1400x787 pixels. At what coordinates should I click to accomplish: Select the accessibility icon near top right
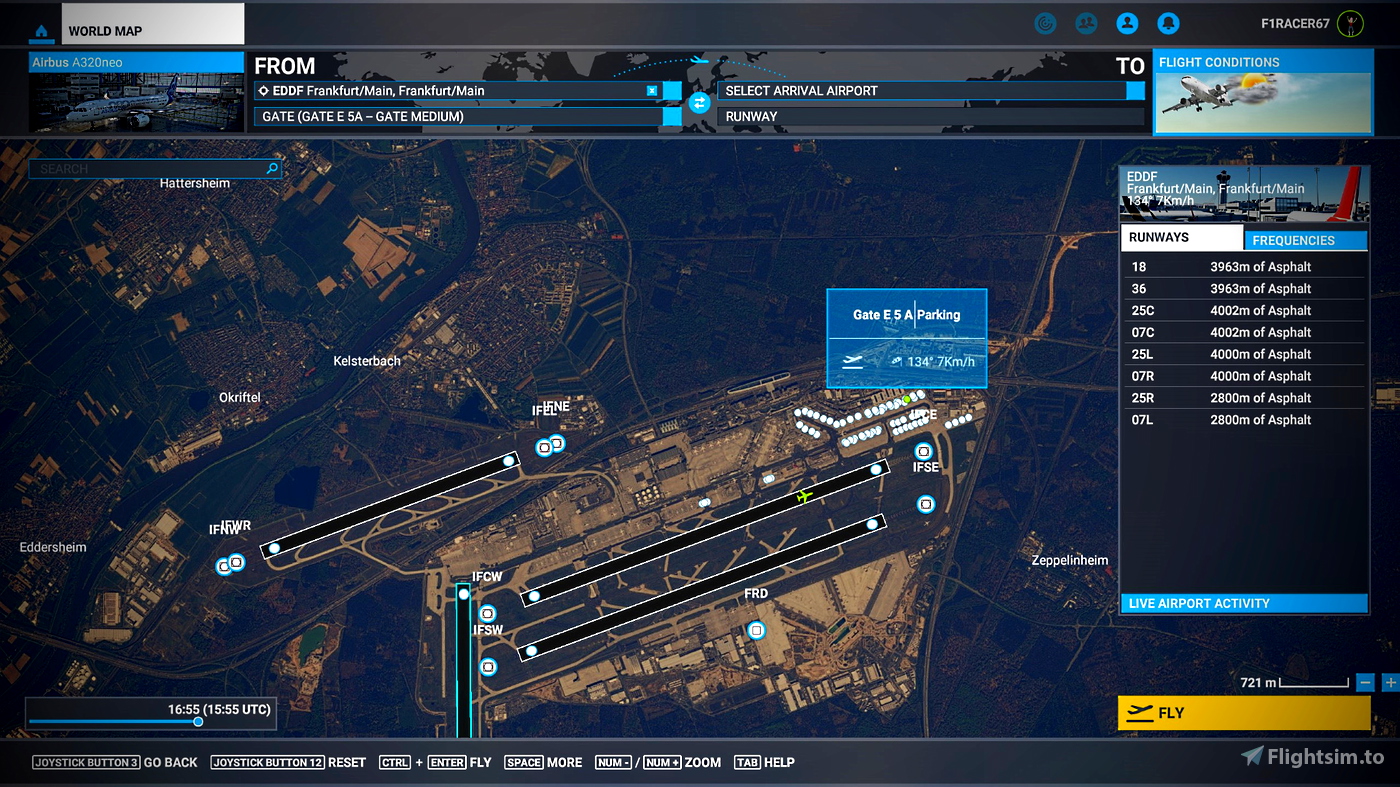(1045, 23)
